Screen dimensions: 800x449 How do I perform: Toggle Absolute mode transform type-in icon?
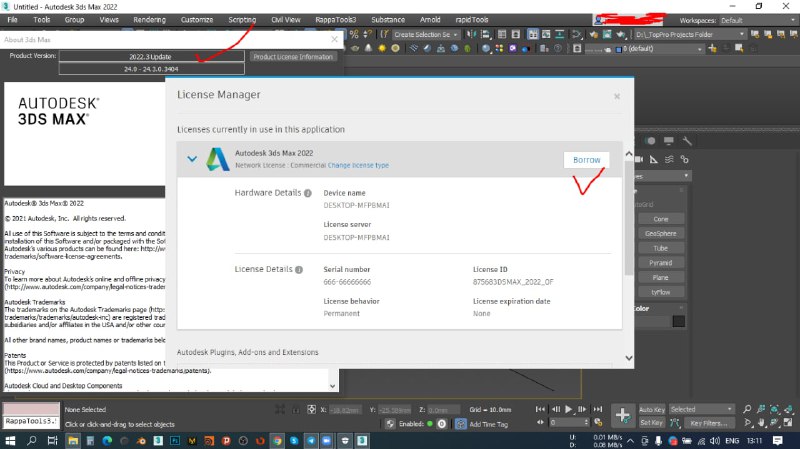(x=311, y=409)
